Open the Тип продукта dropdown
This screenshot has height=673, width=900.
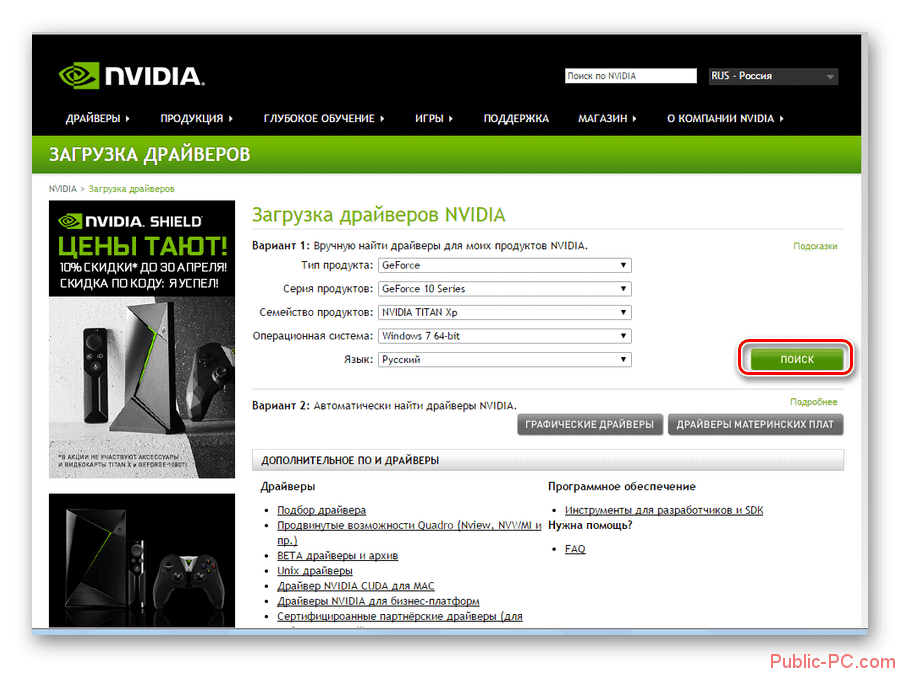point(504,265)
